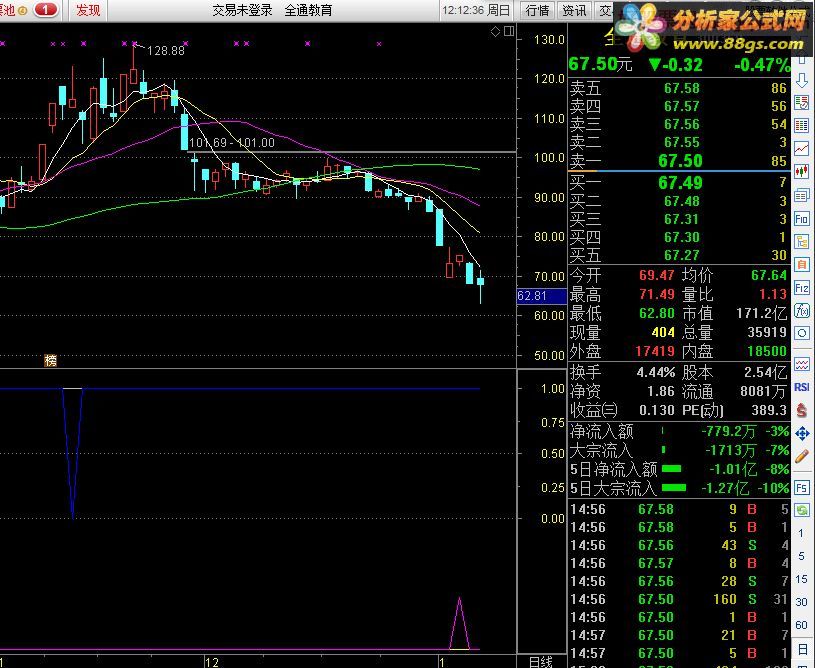Click the blue dip in the indicator panel
This screenshot has height=668, width=815.
pos(72,453)
